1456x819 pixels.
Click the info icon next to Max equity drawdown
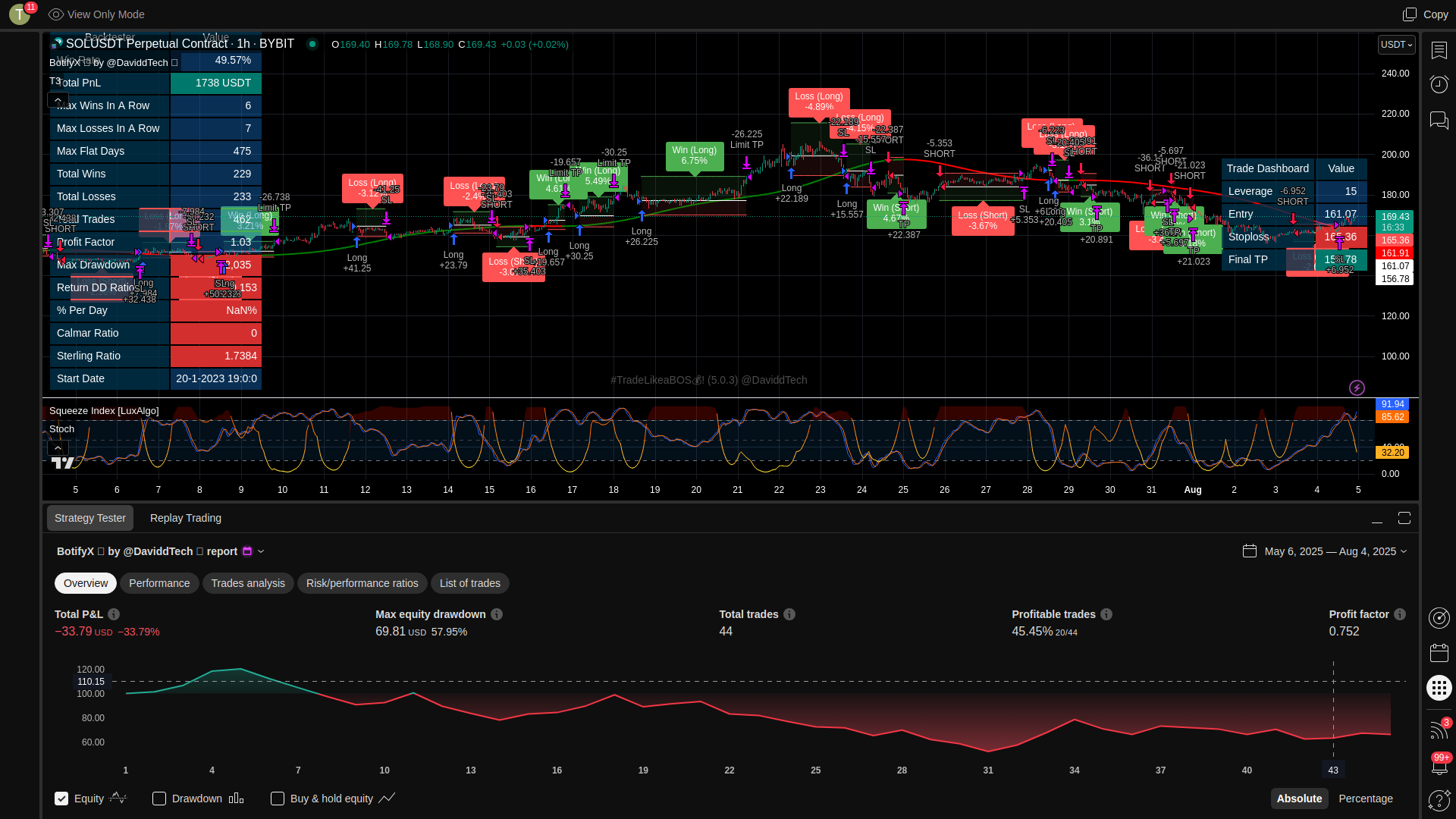[x=497, y=614]
